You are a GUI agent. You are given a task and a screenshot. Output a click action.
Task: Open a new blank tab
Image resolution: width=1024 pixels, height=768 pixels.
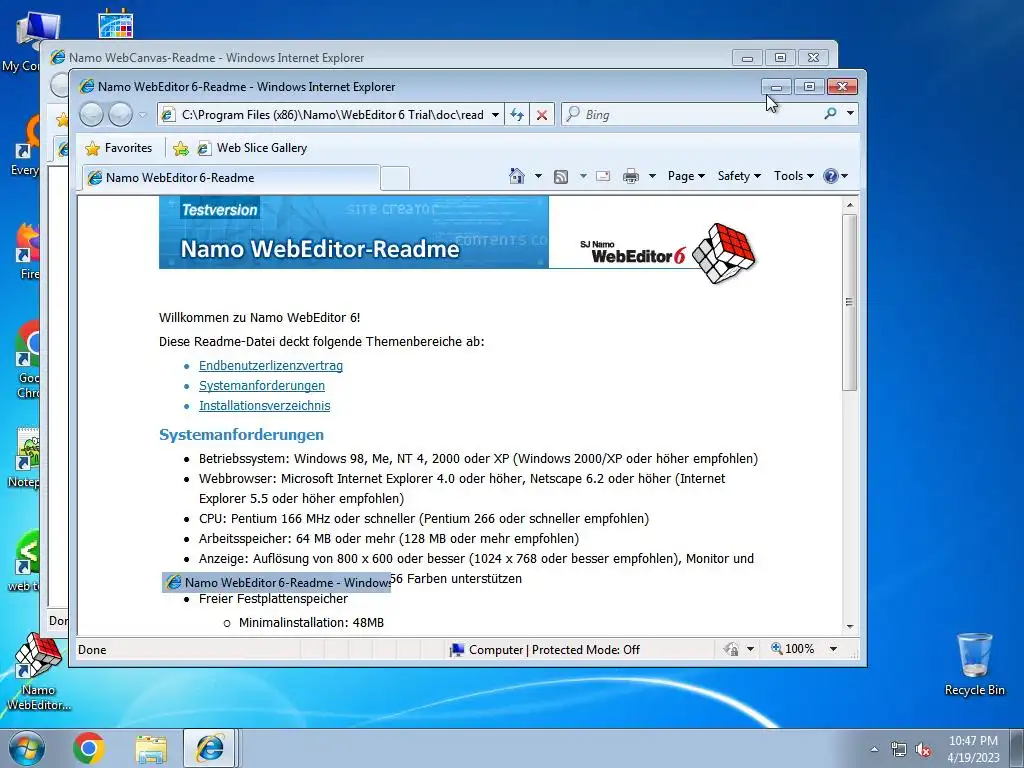tap(394, 178)
